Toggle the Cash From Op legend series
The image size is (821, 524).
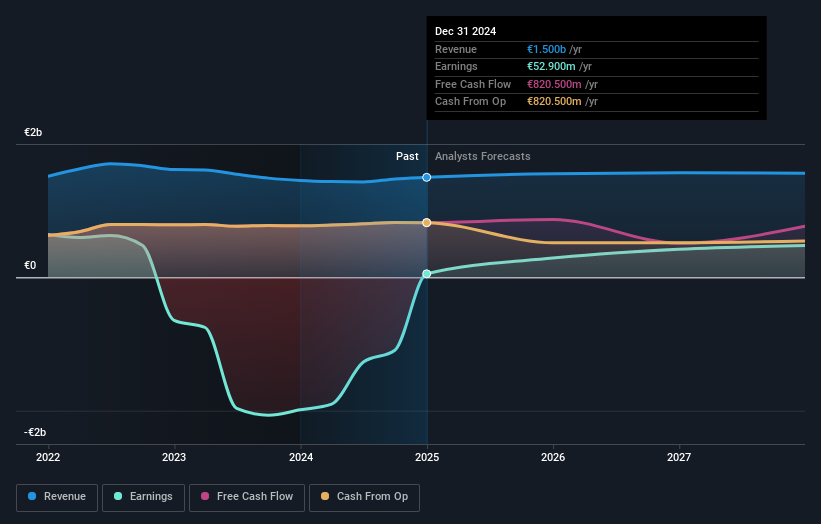pyautogui.click(x=364, y=497)
